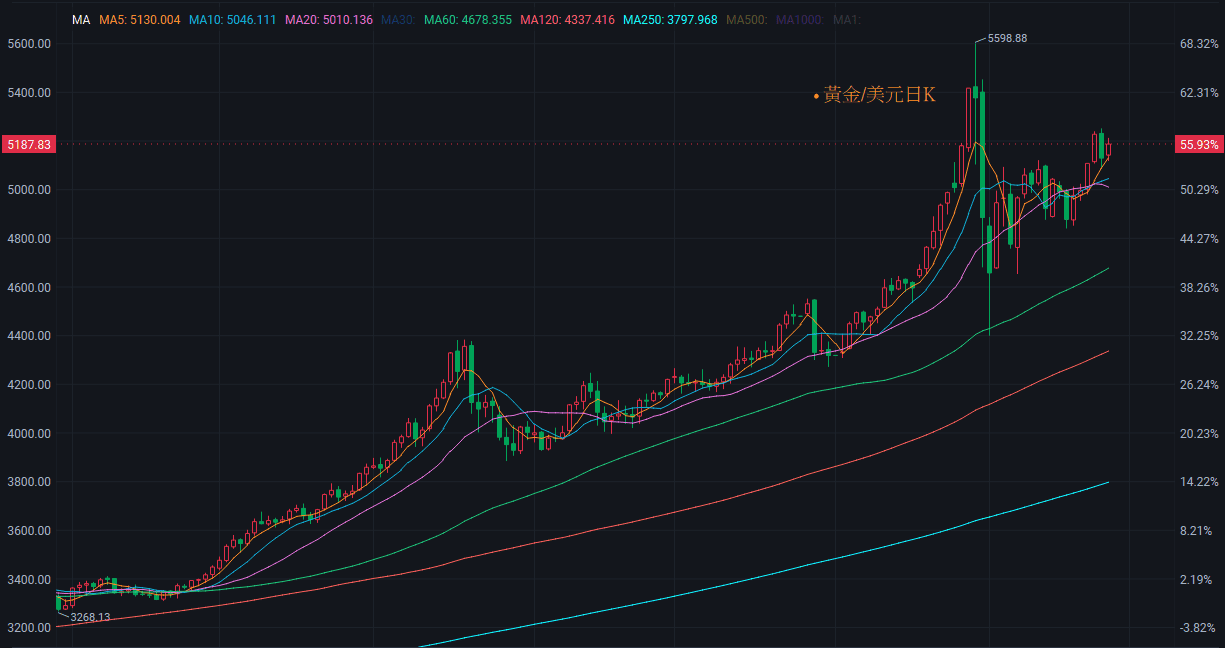Screen dimensions: 1225x648
Task: Enable the dimmed MA500 legend item
Action: click(x=747, y=20)
